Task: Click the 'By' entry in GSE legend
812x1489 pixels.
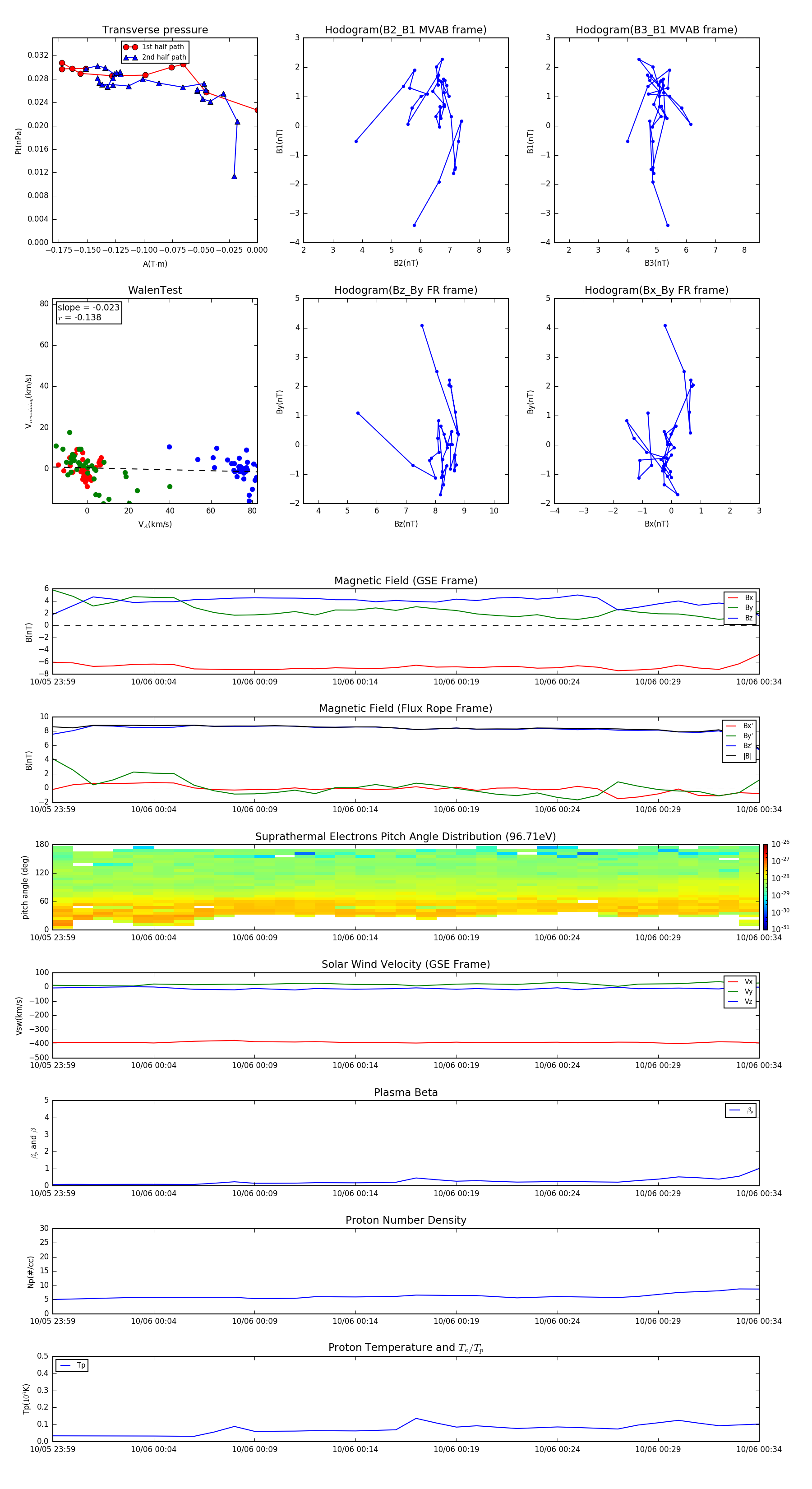Action: [740, 608]
